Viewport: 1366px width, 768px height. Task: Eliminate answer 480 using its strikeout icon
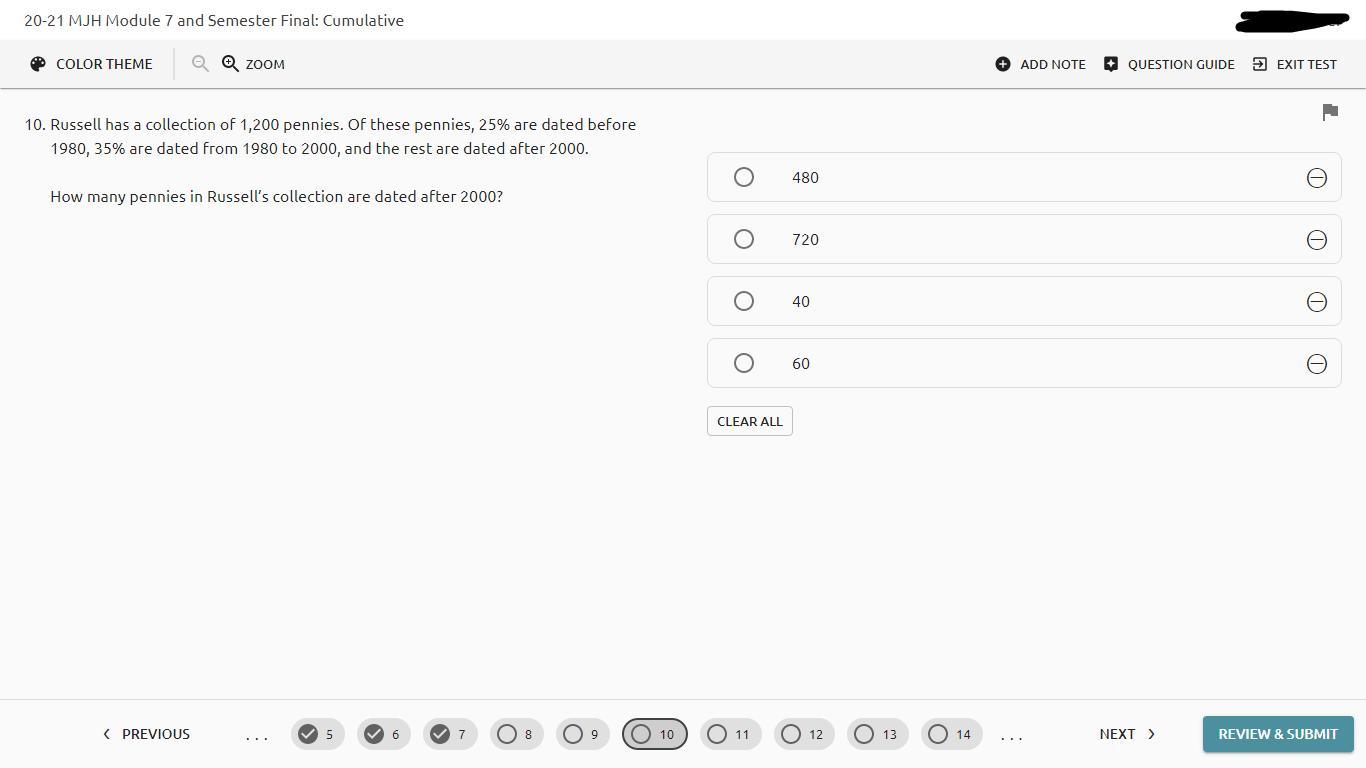coord(1316,178)
